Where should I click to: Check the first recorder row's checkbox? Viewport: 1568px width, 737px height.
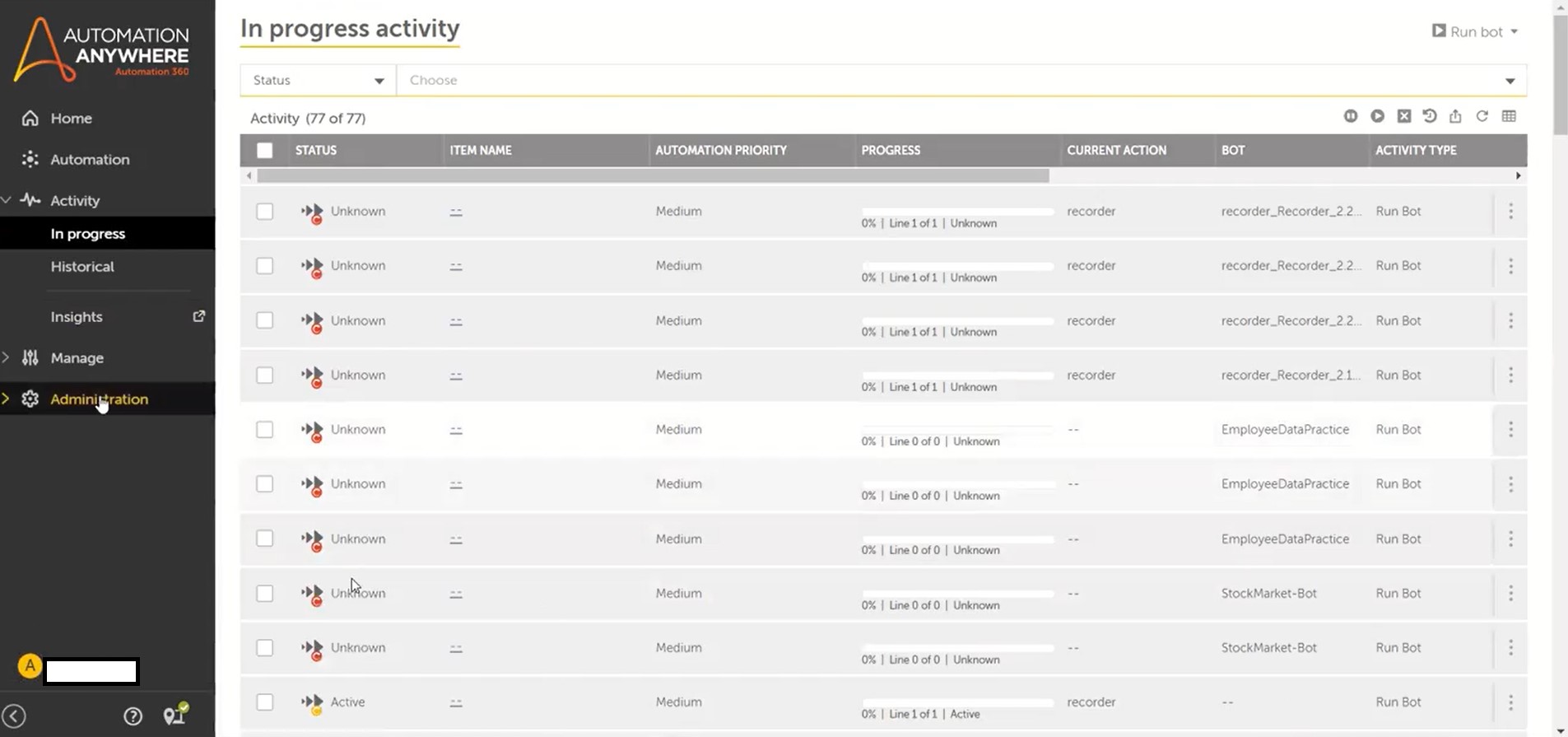click(x=264, y=212)
